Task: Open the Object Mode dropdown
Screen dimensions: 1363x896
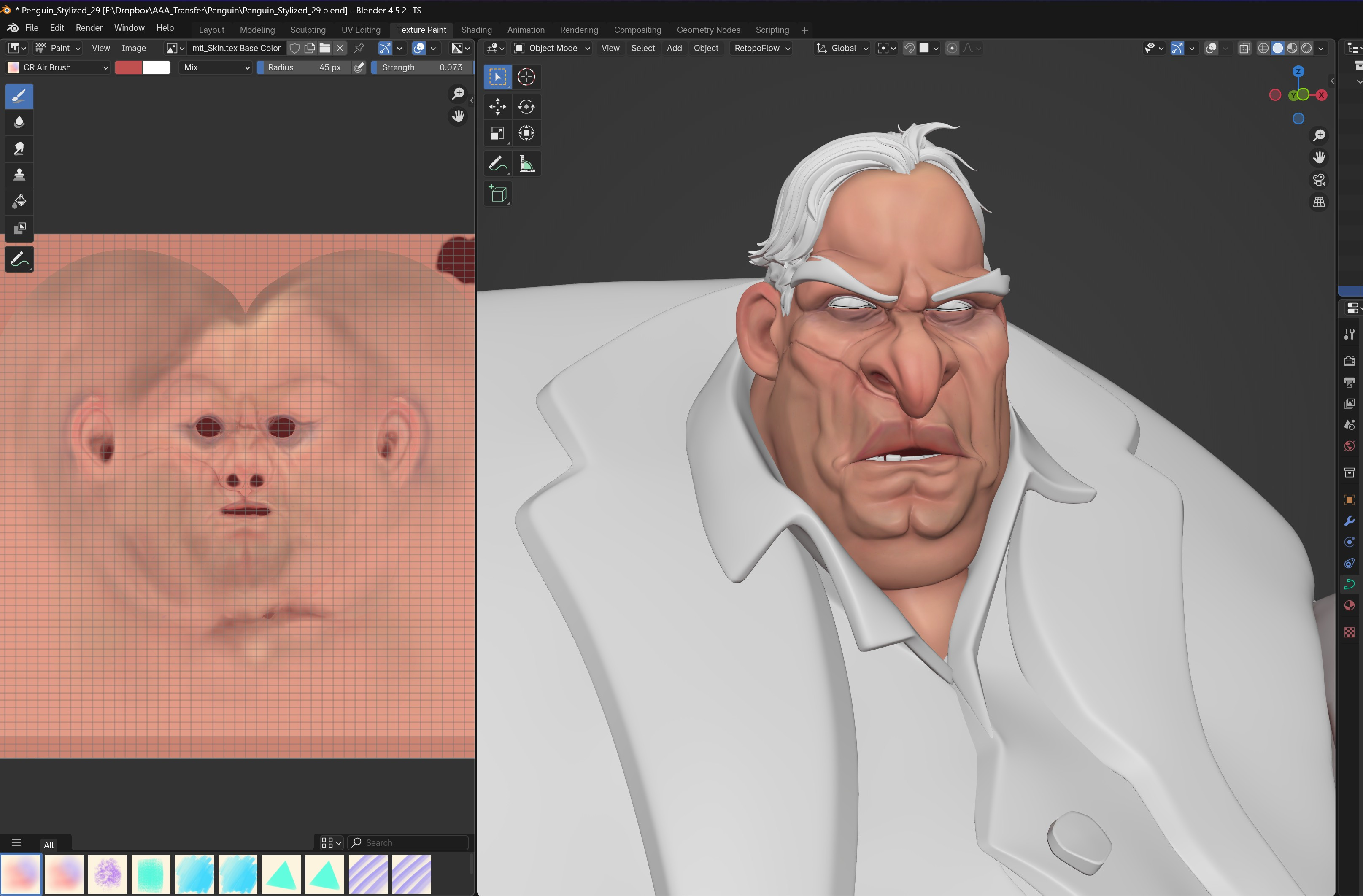Action: coord(551,48)
